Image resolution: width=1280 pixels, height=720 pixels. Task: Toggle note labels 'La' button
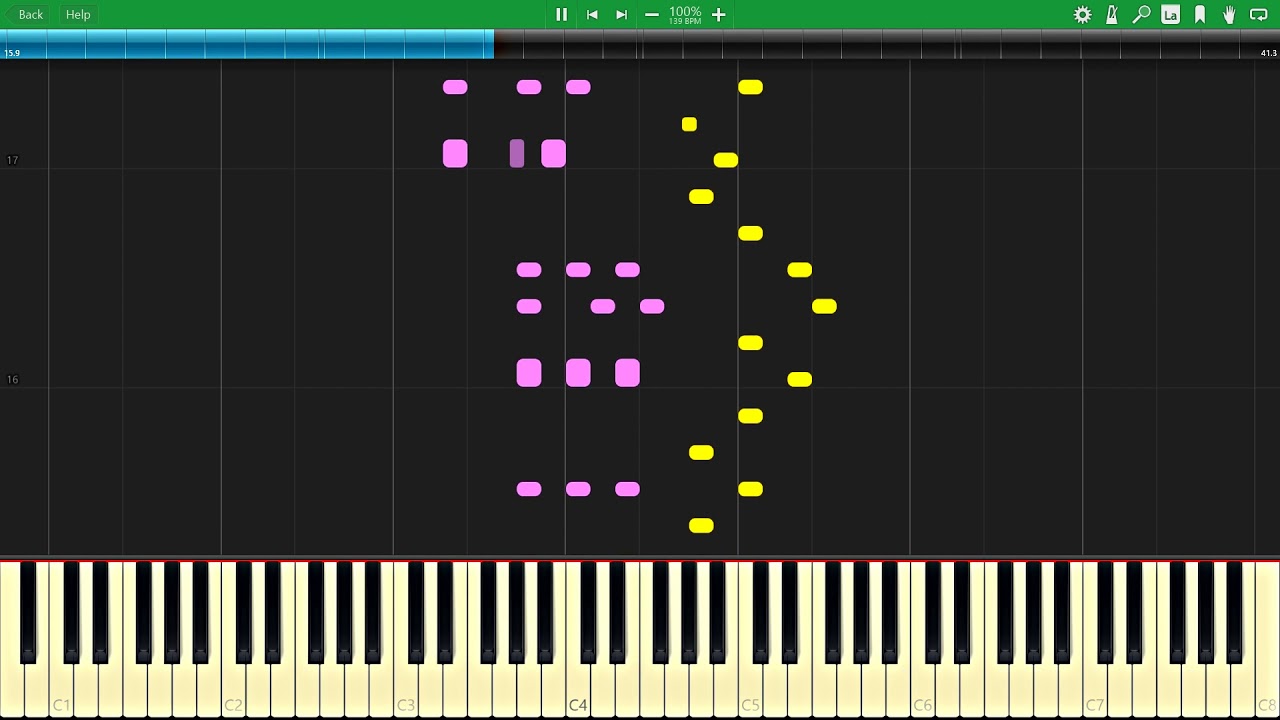[1170, 14]
